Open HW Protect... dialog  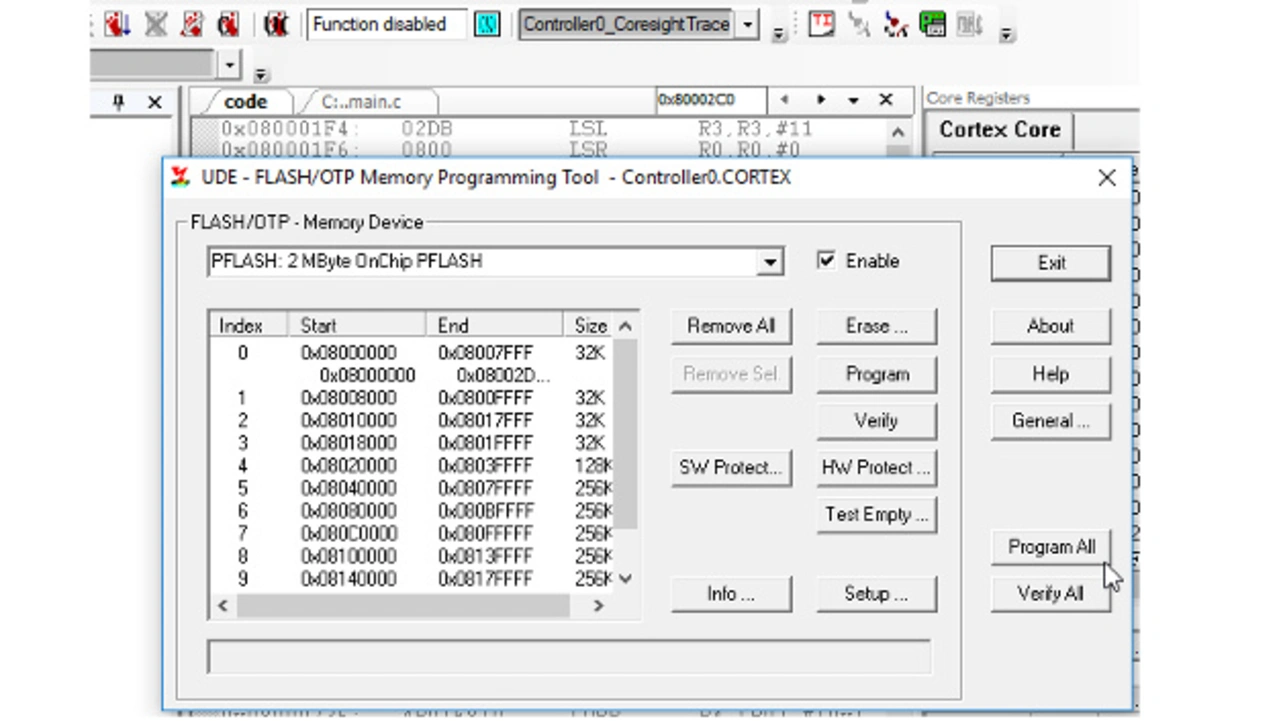(x=876, y=467)
